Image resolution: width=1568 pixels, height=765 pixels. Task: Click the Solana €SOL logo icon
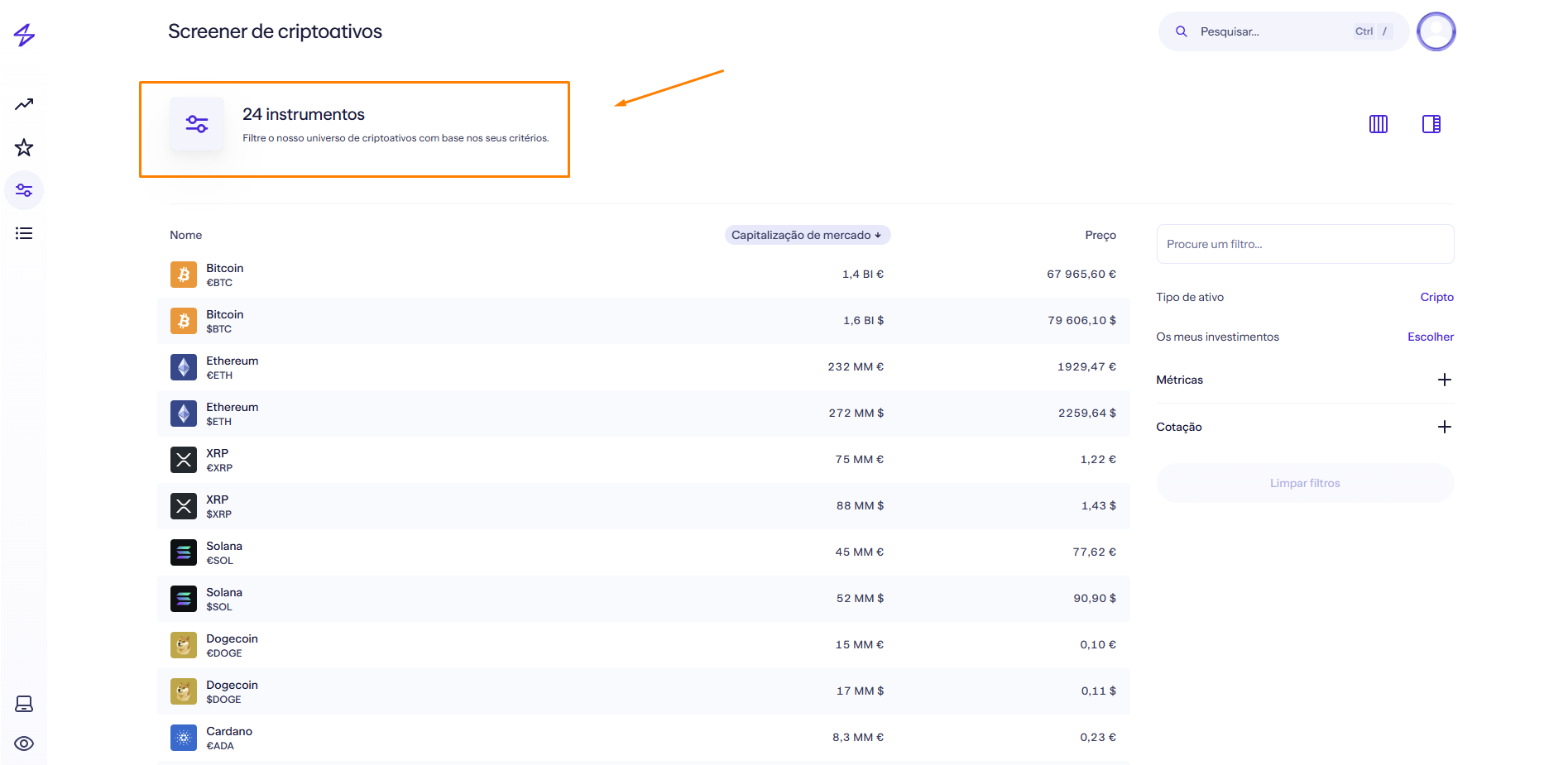[x=184, y=552]
